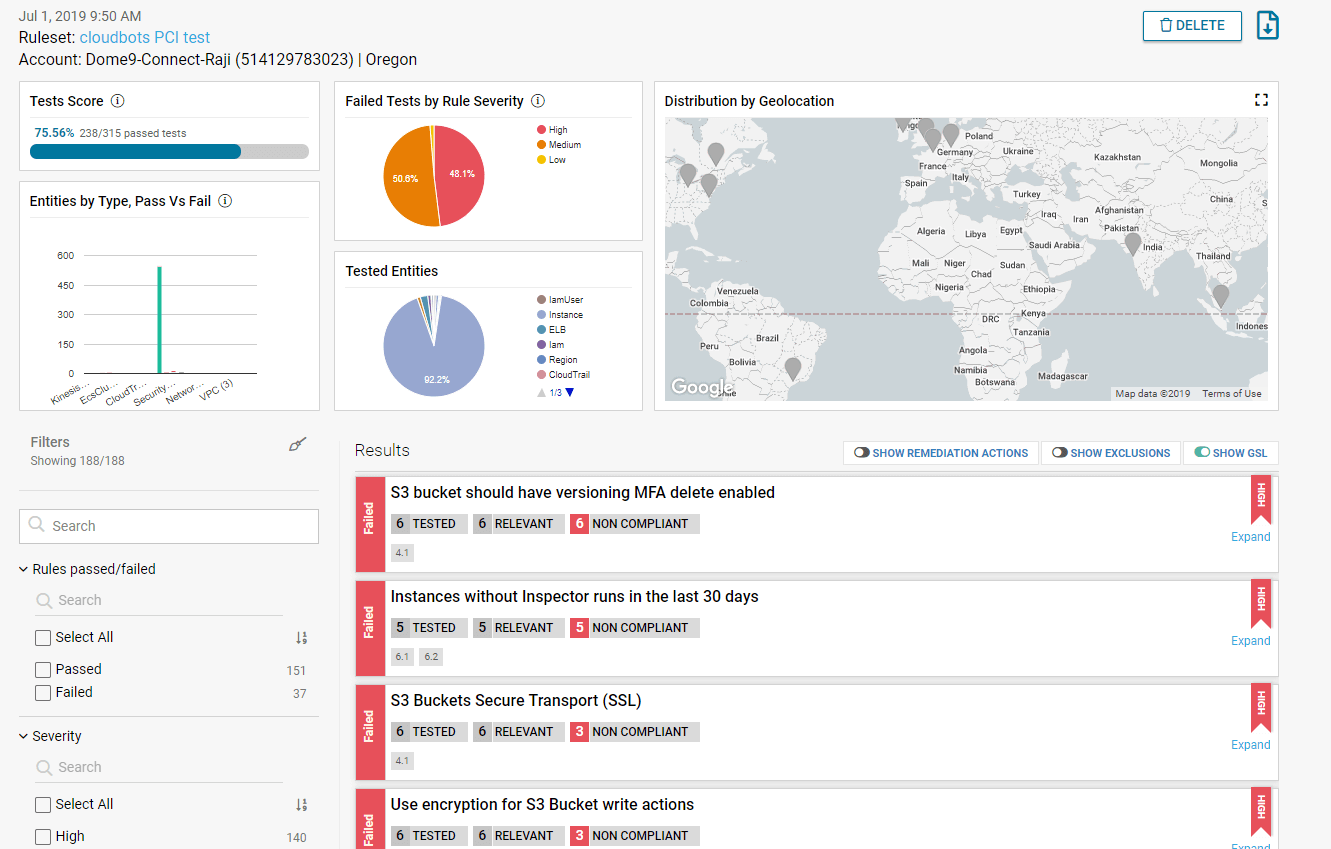Check Select All under Rules passed/failed

[43, 638]
